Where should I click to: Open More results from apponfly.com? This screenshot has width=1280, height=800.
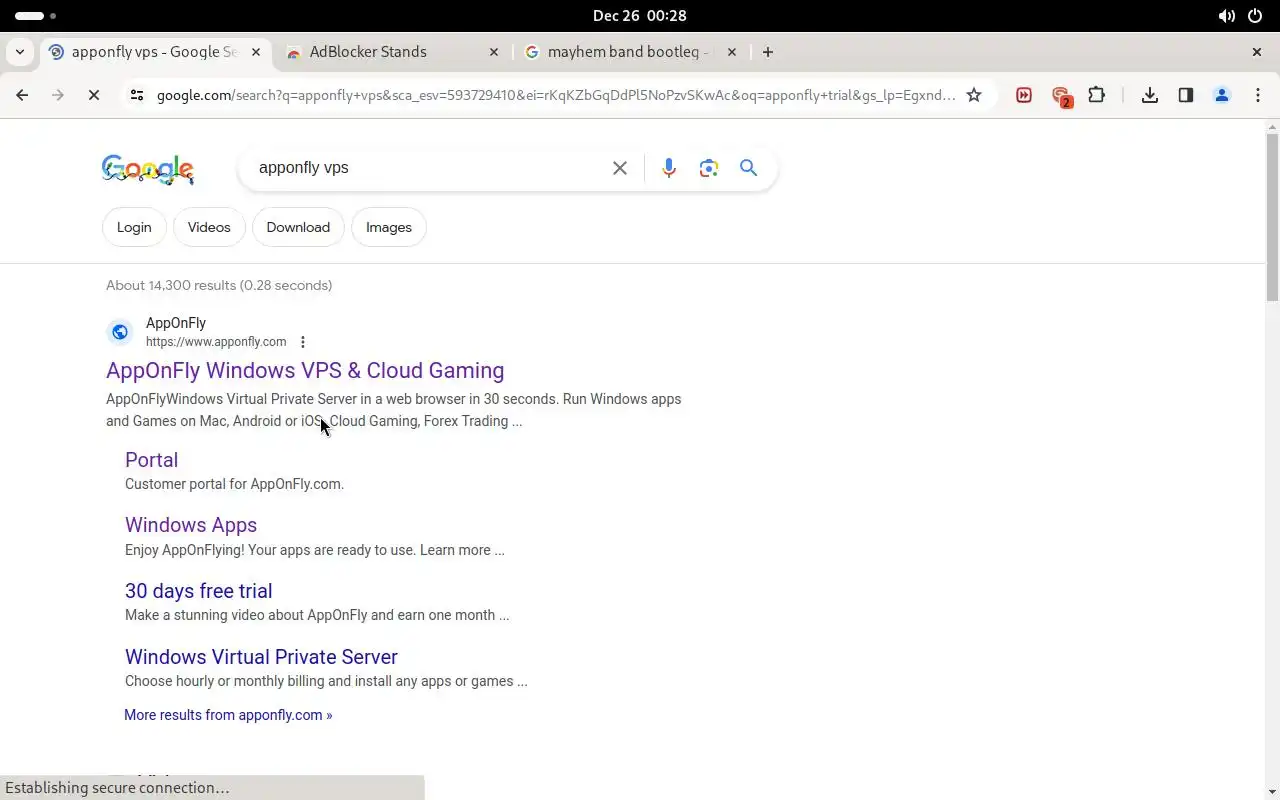[x=228, y=715]
